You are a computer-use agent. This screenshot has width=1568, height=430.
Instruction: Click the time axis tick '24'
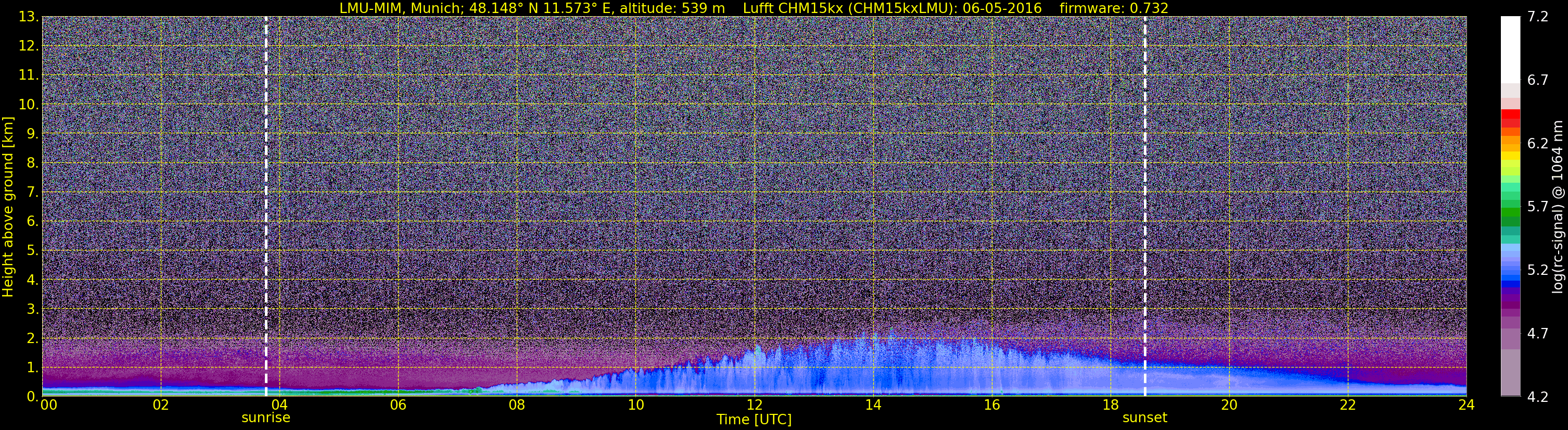point(1467,405)
